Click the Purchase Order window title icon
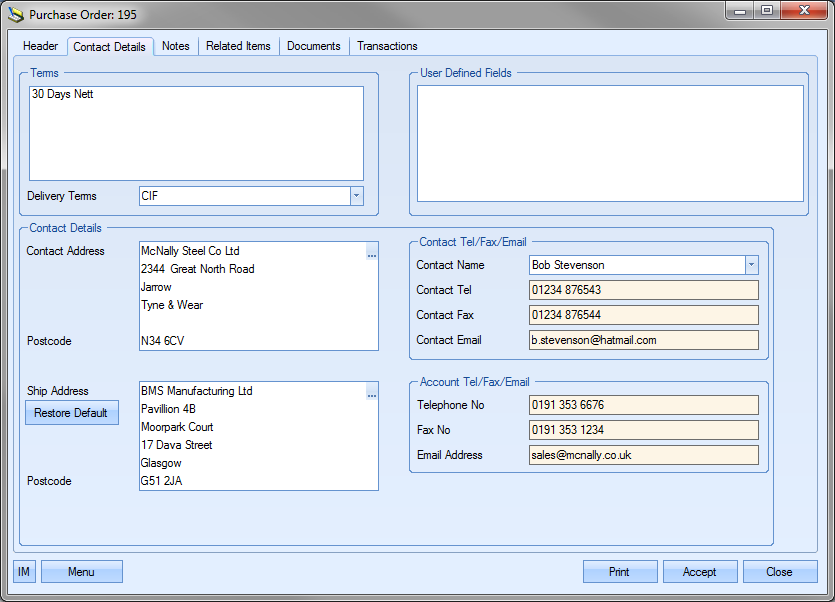The image size is (835, 602). click(15, 15)
